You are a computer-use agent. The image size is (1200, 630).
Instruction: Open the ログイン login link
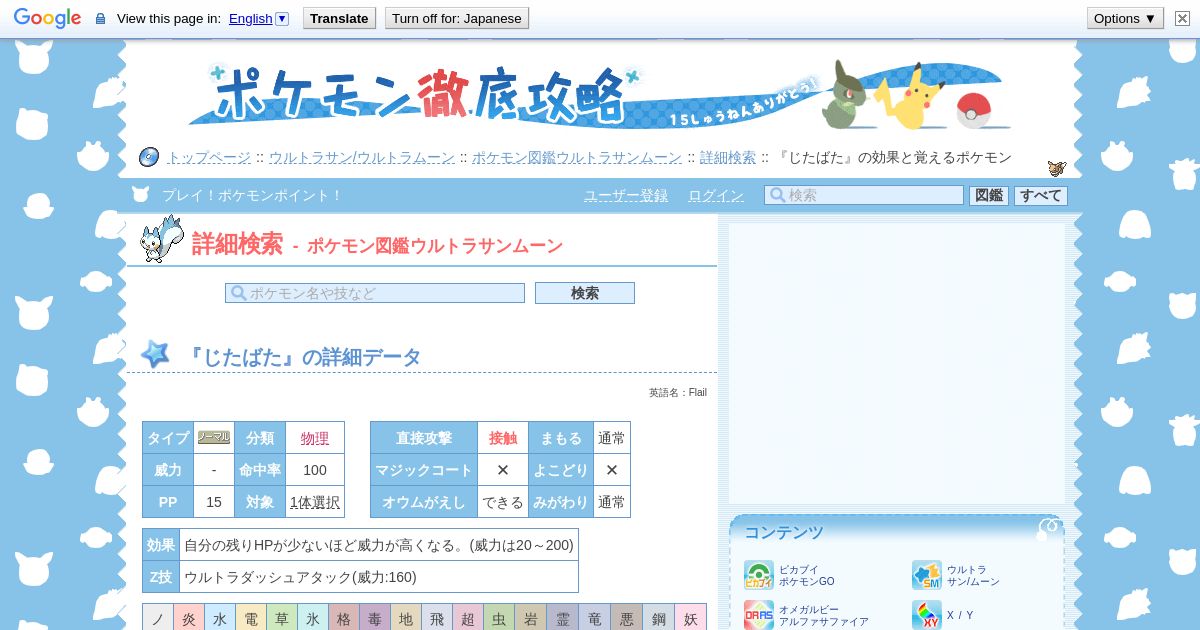coord(716,195)
